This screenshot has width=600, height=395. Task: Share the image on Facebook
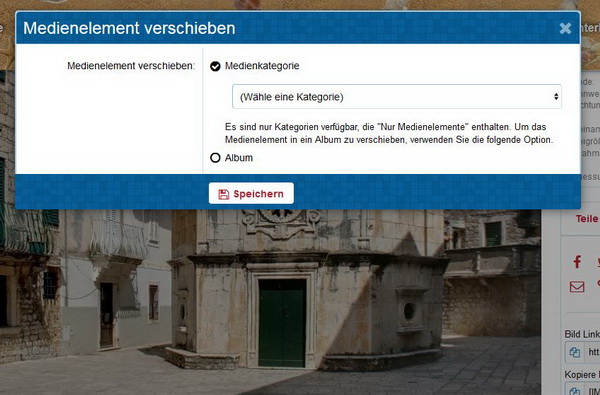pyautogui.click(x=577, y=262)
